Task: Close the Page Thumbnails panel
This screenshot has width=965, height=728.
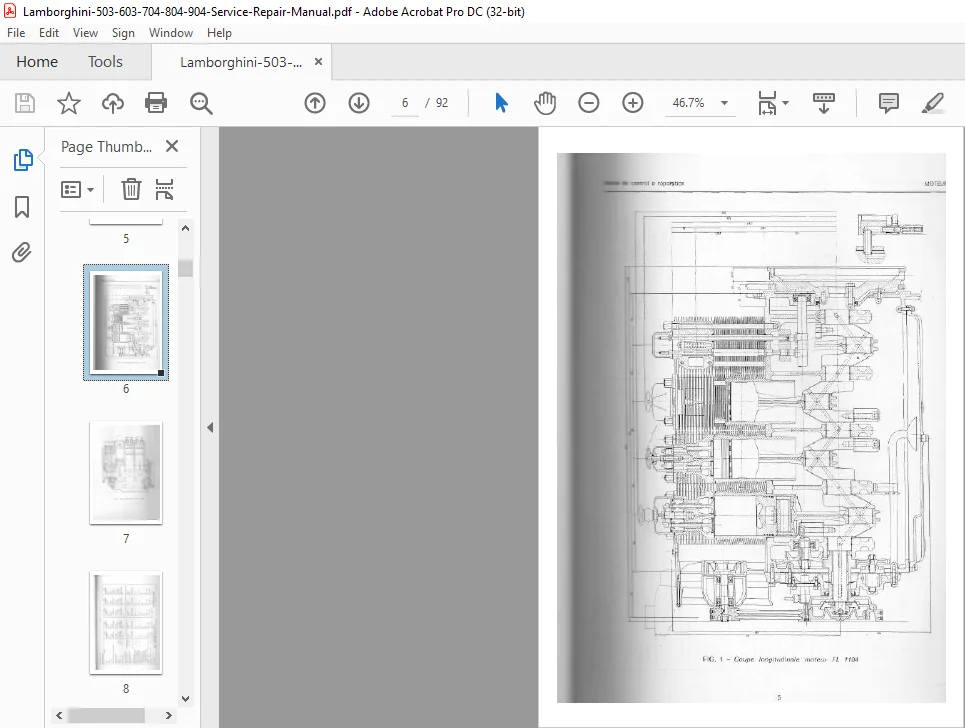Action: pyautogui.click(x=172, y=146)
